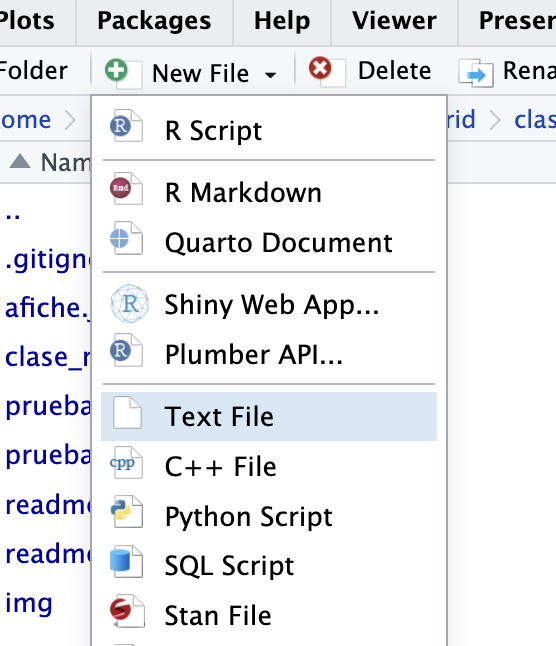Click the green plus New File icon
Screen dimensions: 556x646
(122, 73)
